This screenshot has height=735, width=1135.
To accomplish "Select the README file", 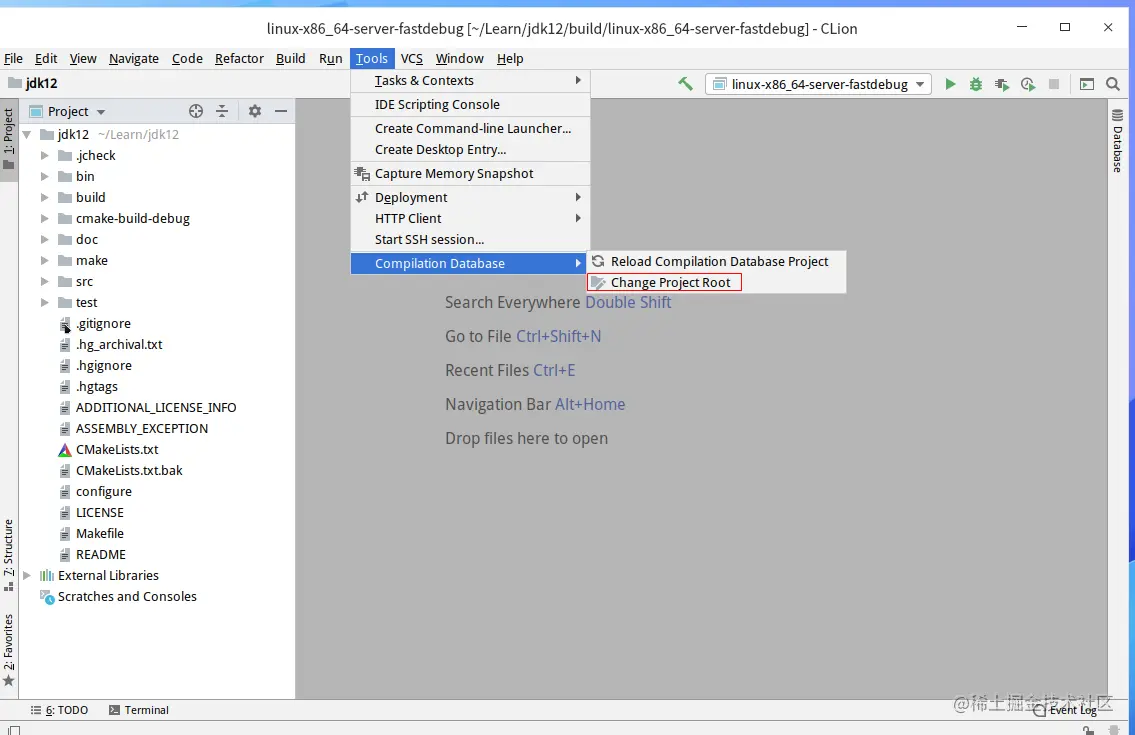I will pyautogui.click(x=101, y=555).
